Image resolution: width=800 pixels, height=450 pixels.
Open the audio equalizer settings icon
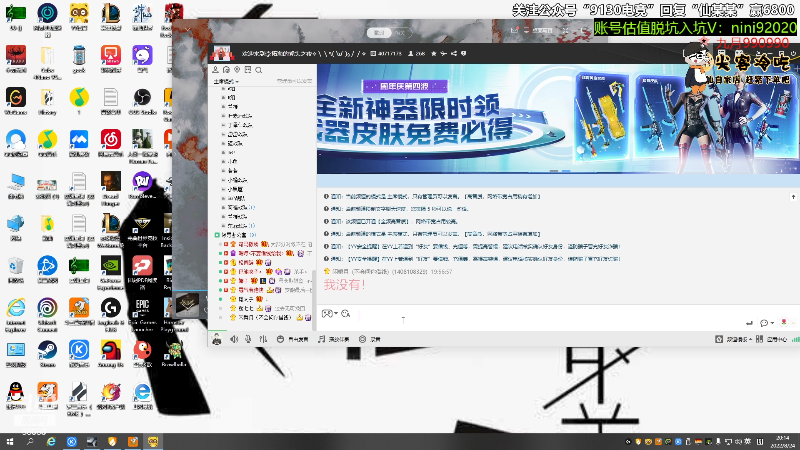point(263,339)
